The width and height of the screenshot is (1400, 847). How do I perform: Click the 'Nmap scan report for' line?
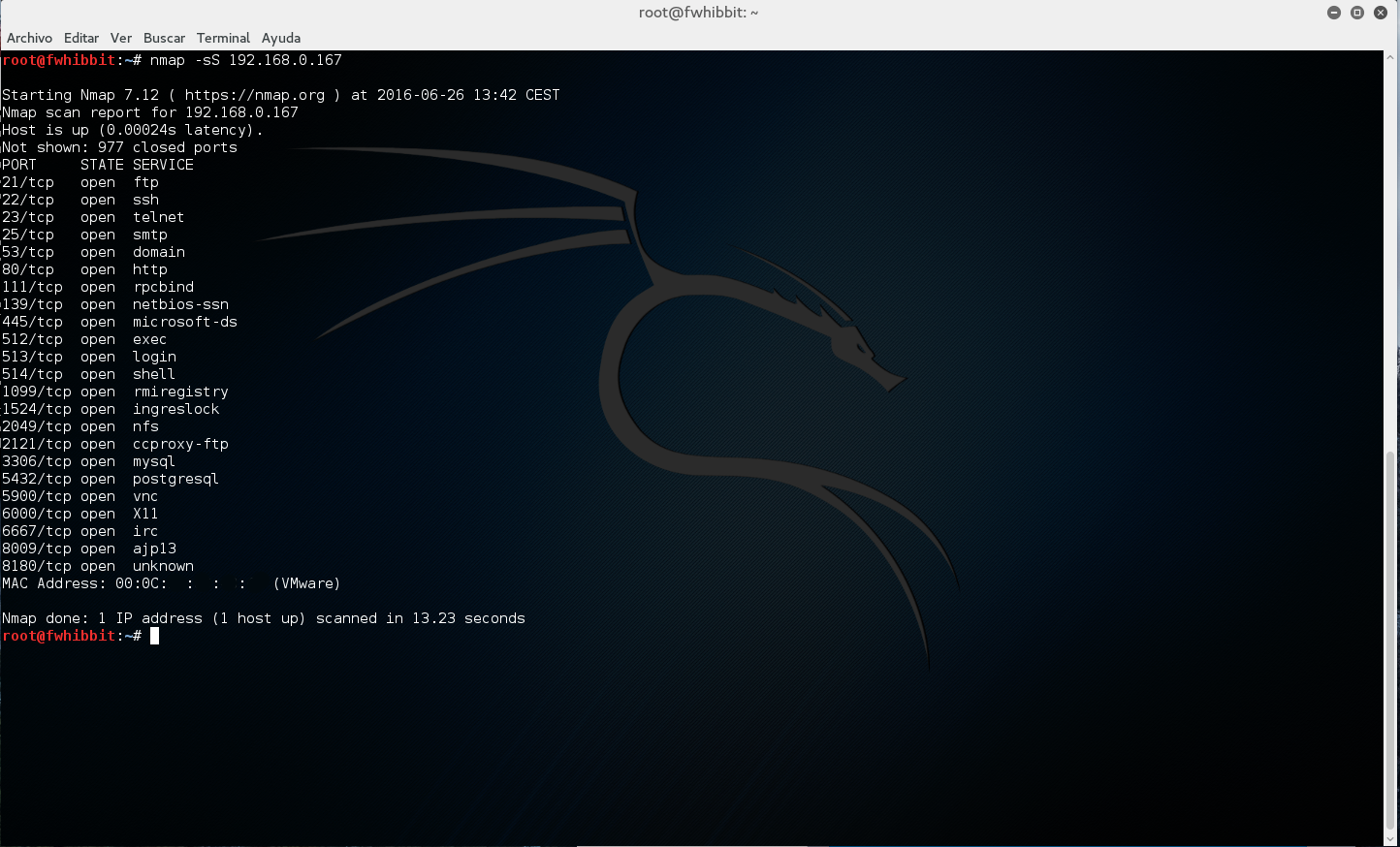pyautogui.click(x=150, y=112)
